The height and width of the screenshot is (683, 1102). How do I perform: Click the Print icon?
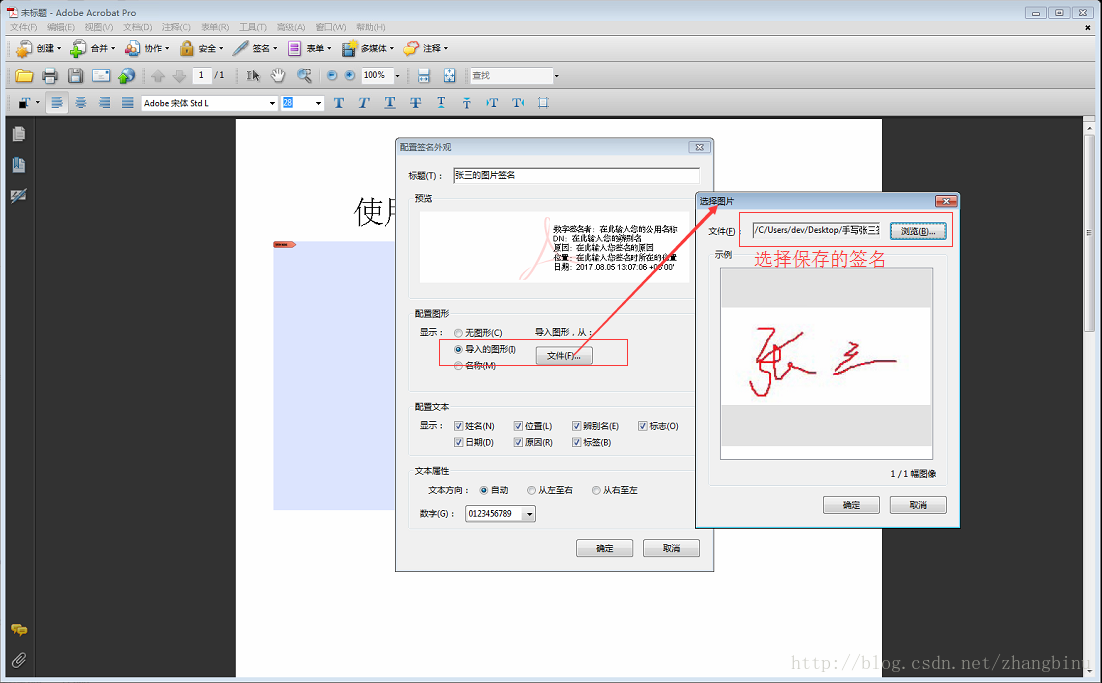pos(49,75)
